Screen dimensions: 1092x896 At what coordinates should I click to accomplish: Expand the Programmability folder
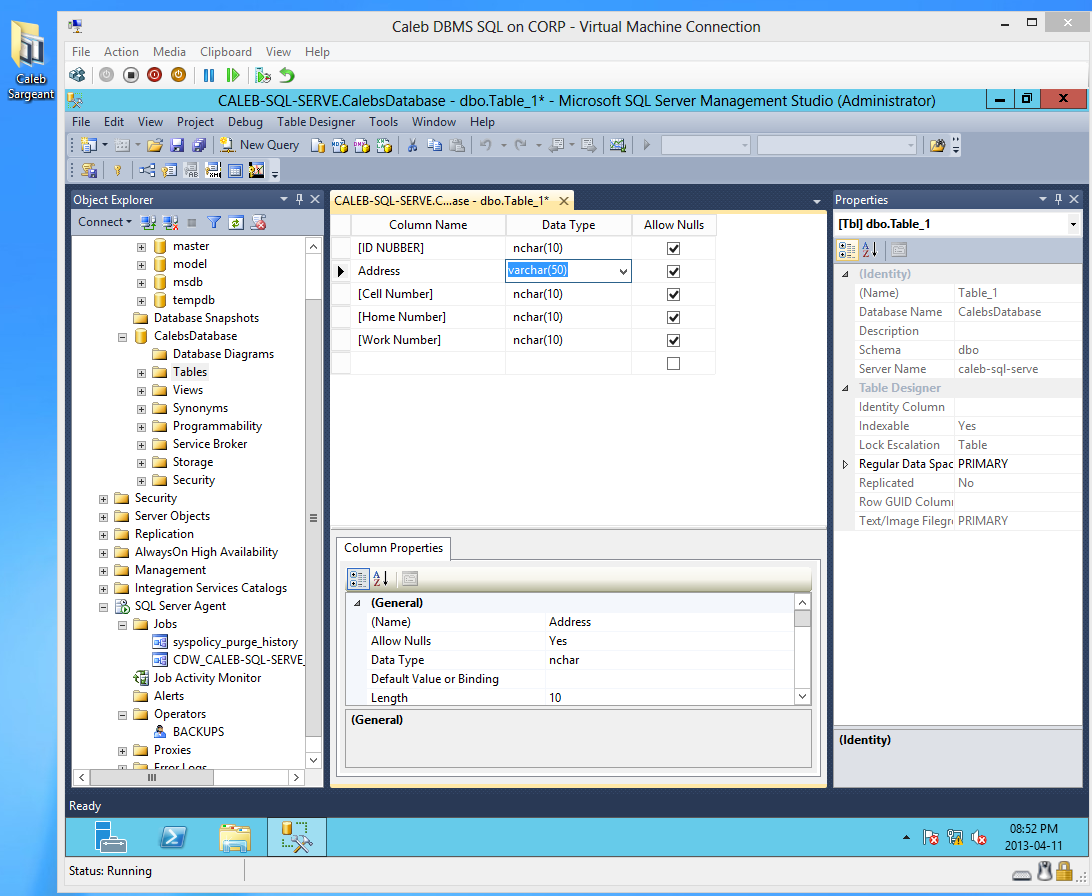[x=141, y=427]
